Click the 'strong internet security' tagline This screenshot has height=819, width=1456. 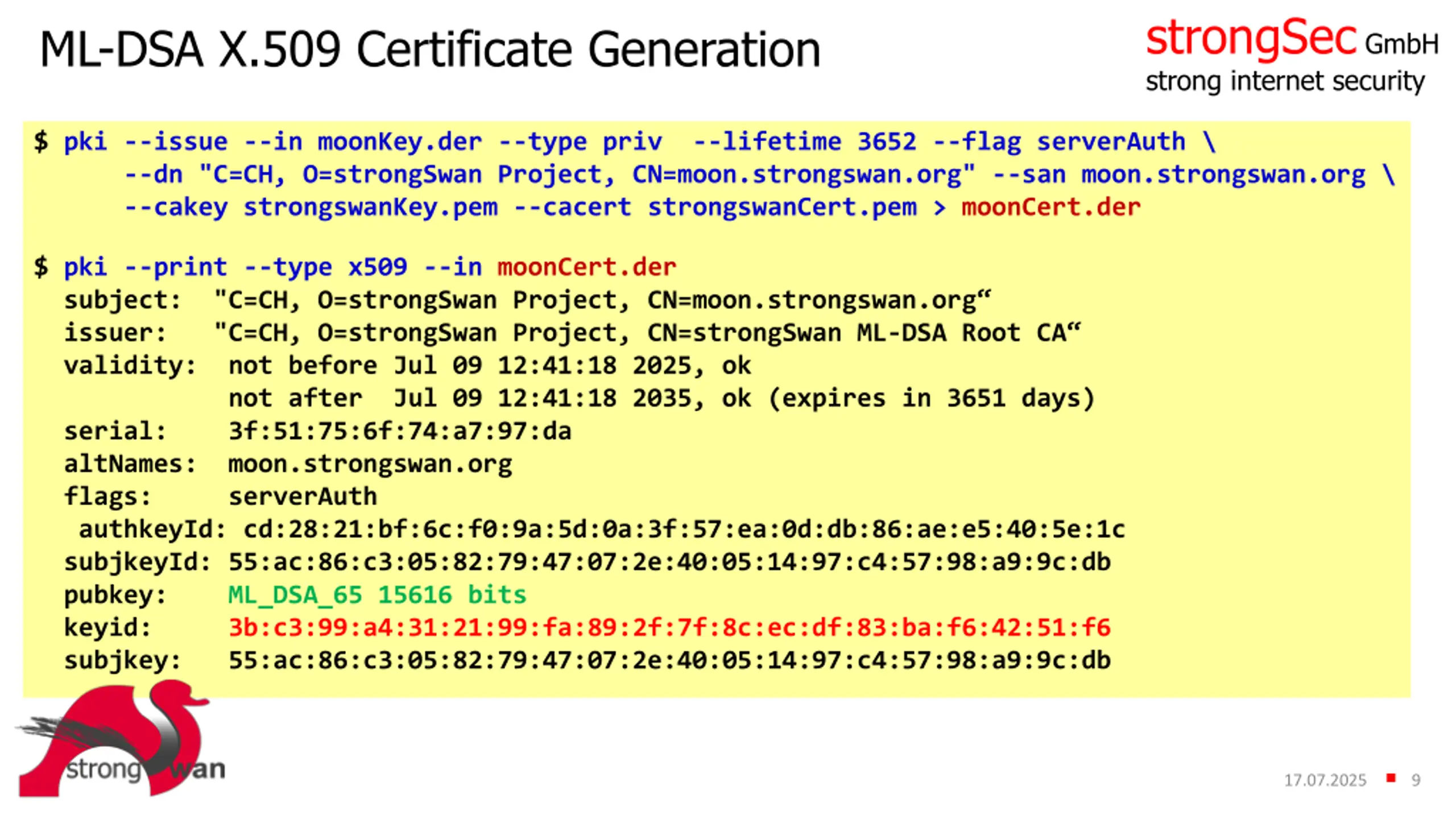click(1285, 81)
